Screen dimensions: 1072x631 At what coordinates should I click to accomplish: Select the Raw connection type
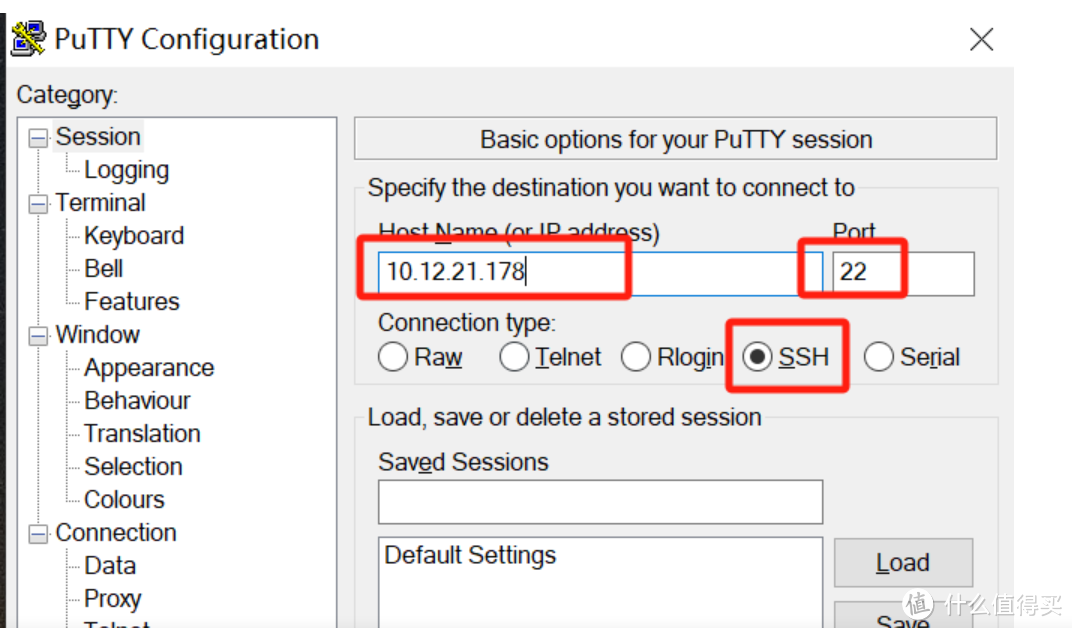[x=393, y=357]
